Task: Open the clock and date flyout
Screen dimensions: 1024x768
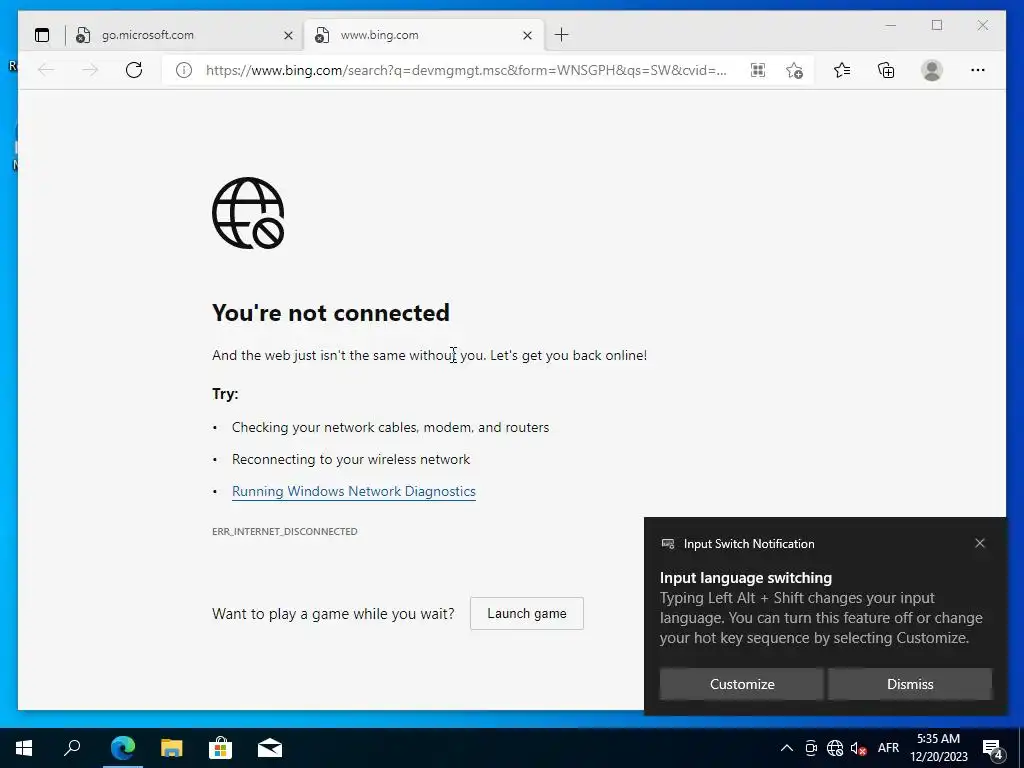Action: (x=938, y=748)
